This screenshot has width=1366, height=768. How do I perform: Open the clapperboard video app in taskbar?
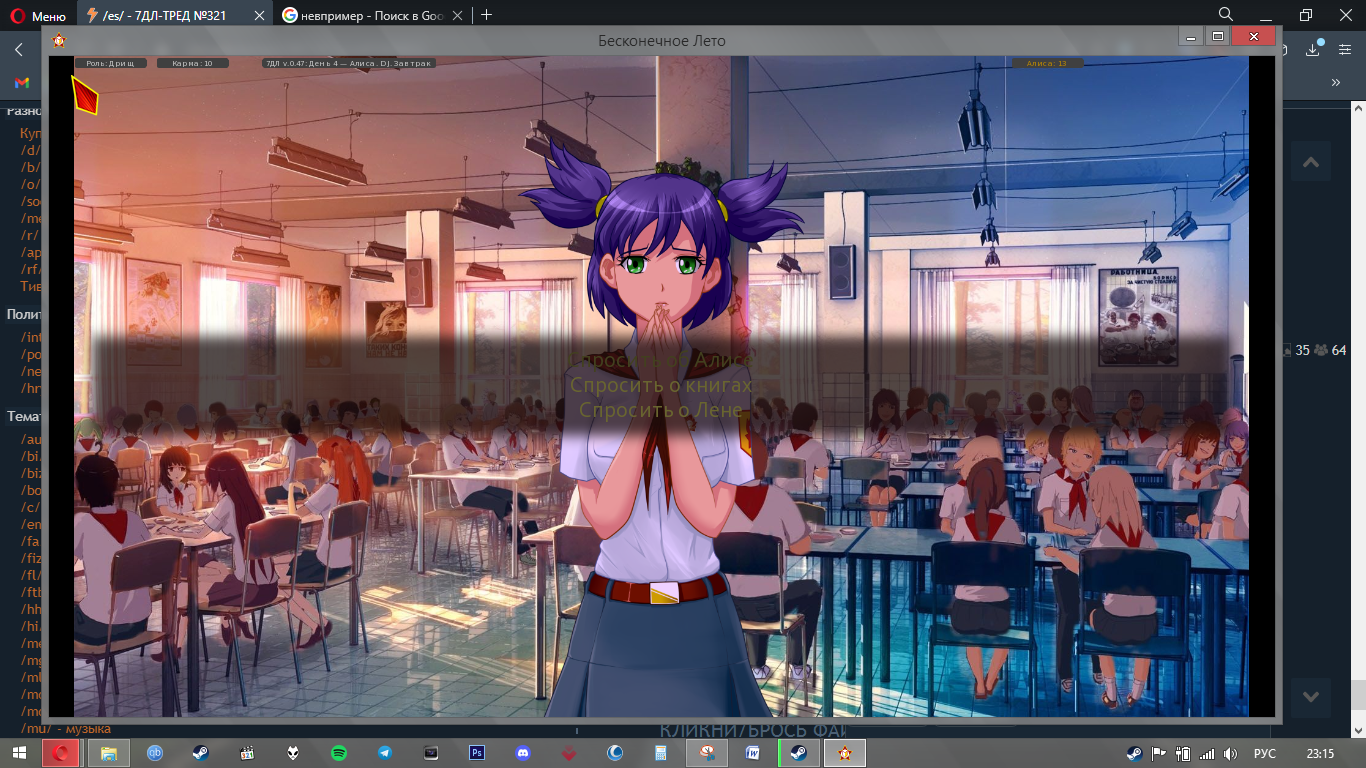(247, 753)
